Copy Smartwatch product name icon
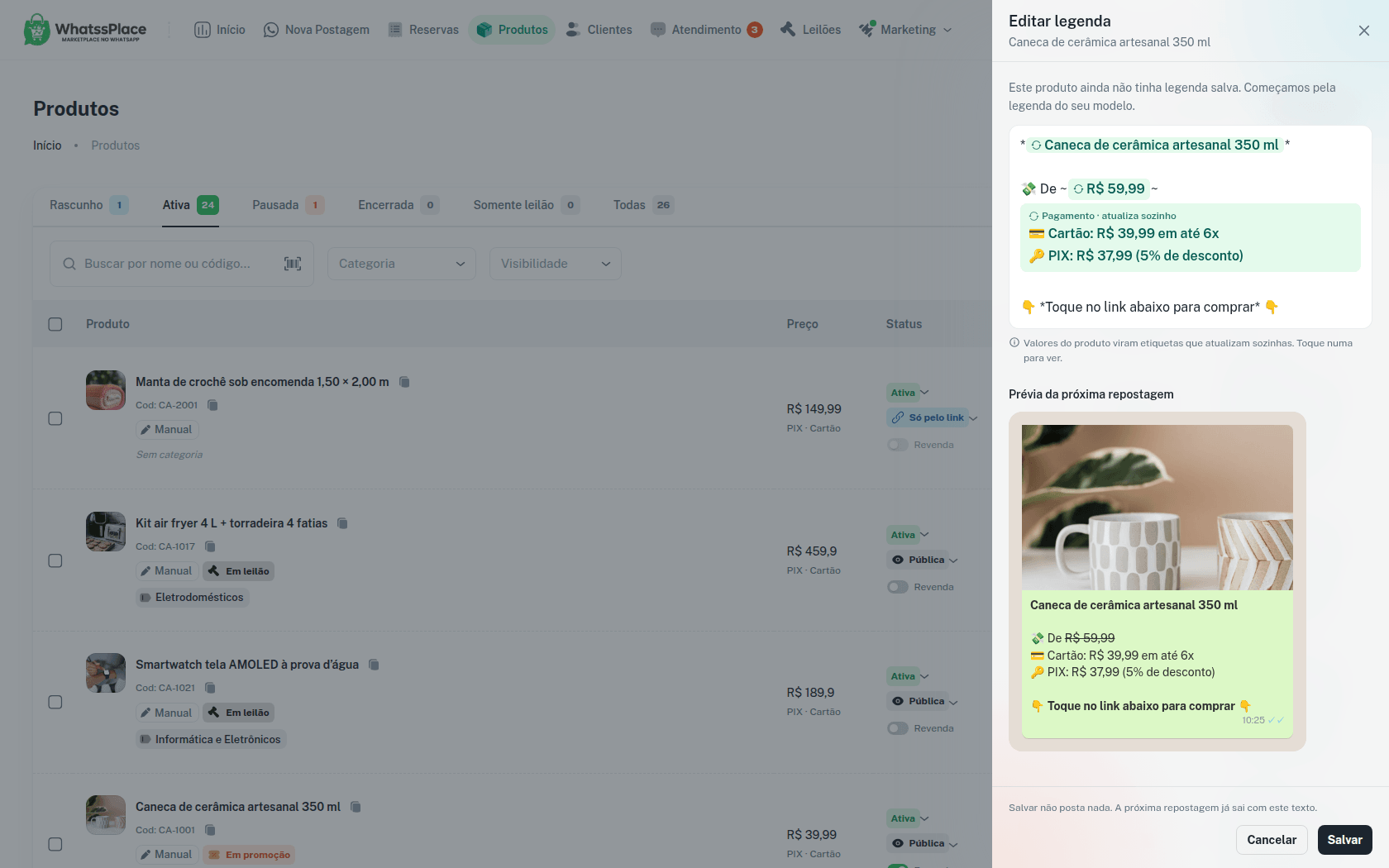 point(374,665)
